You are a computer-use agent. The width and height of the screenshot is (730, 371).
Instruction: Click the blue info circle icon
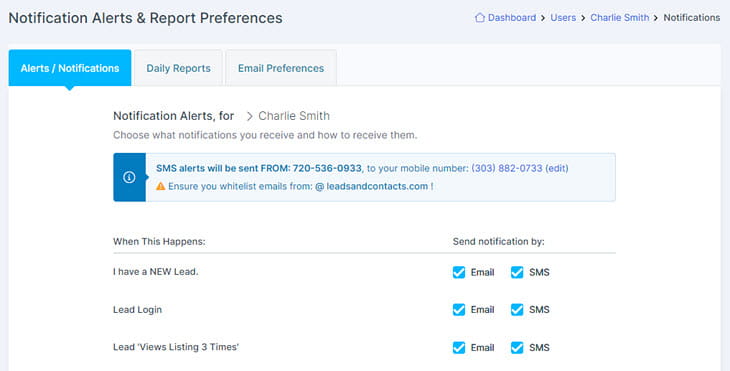click(129, 177)
